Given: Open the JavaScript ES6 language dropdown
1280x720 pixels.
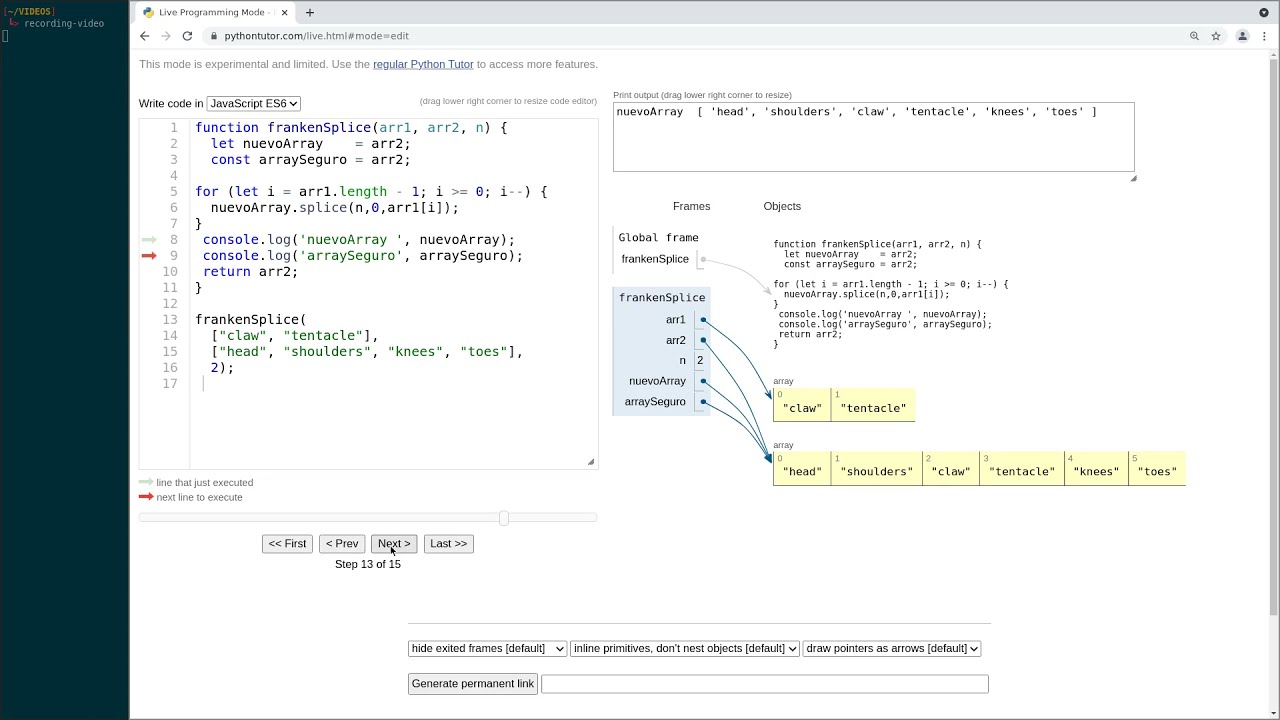Looking at the screenshot, I should pyautogui.click(x=253, y=103).
